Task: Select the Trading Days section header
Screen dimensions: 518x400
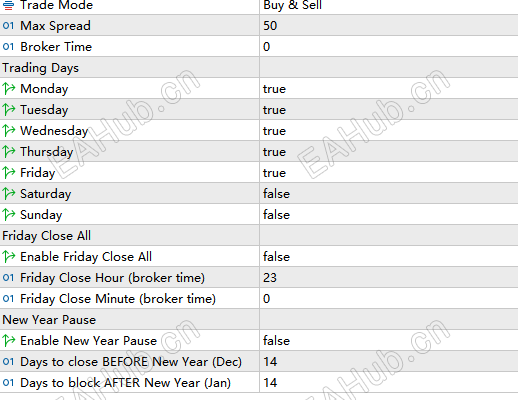Action: 259,68
